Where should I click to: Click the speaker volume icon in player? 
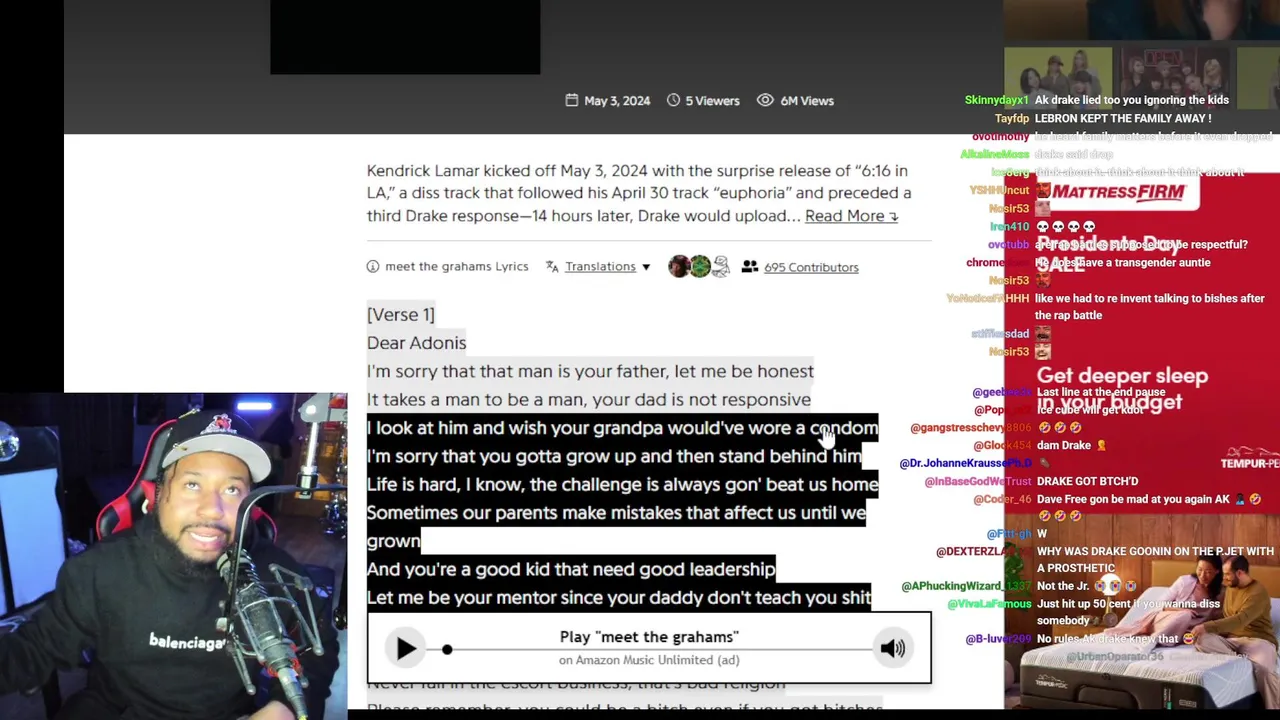(892, 648)
